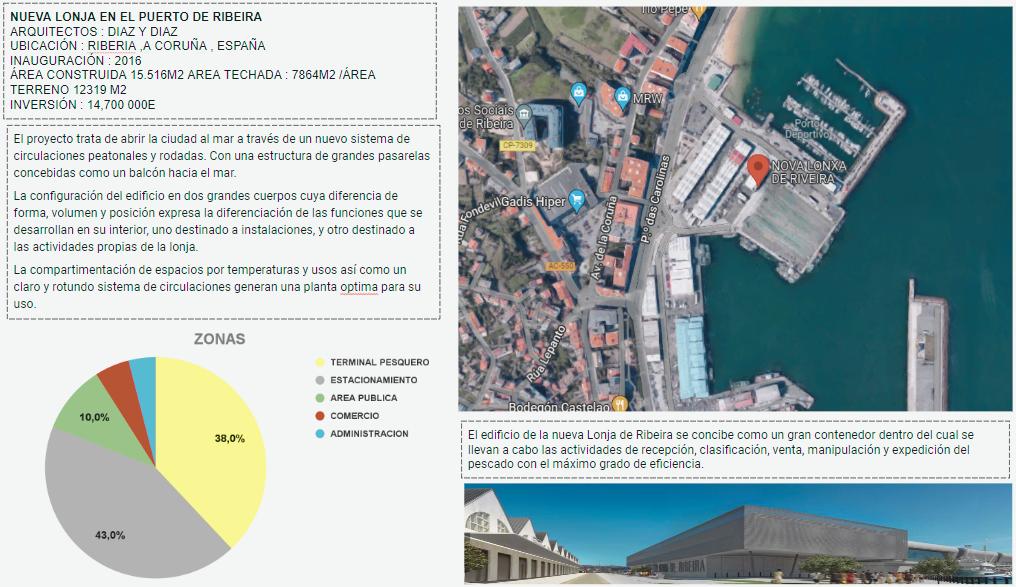Image resolution: width=1016 pixels, height=587 pixels.
Task: Click the Rúa Lepanto street label
Action: (x=548, y=354)
